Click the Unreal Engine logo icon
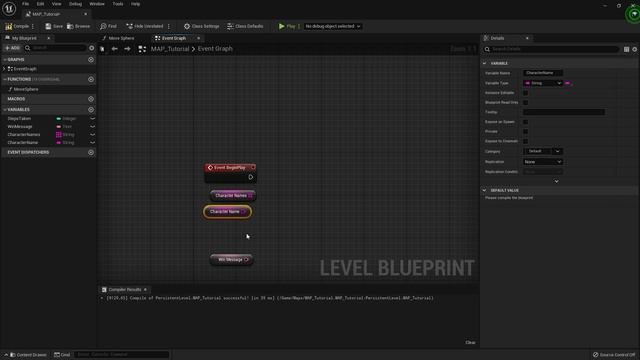This screenshot has height=360, width=640. click(x=9, y=8)
